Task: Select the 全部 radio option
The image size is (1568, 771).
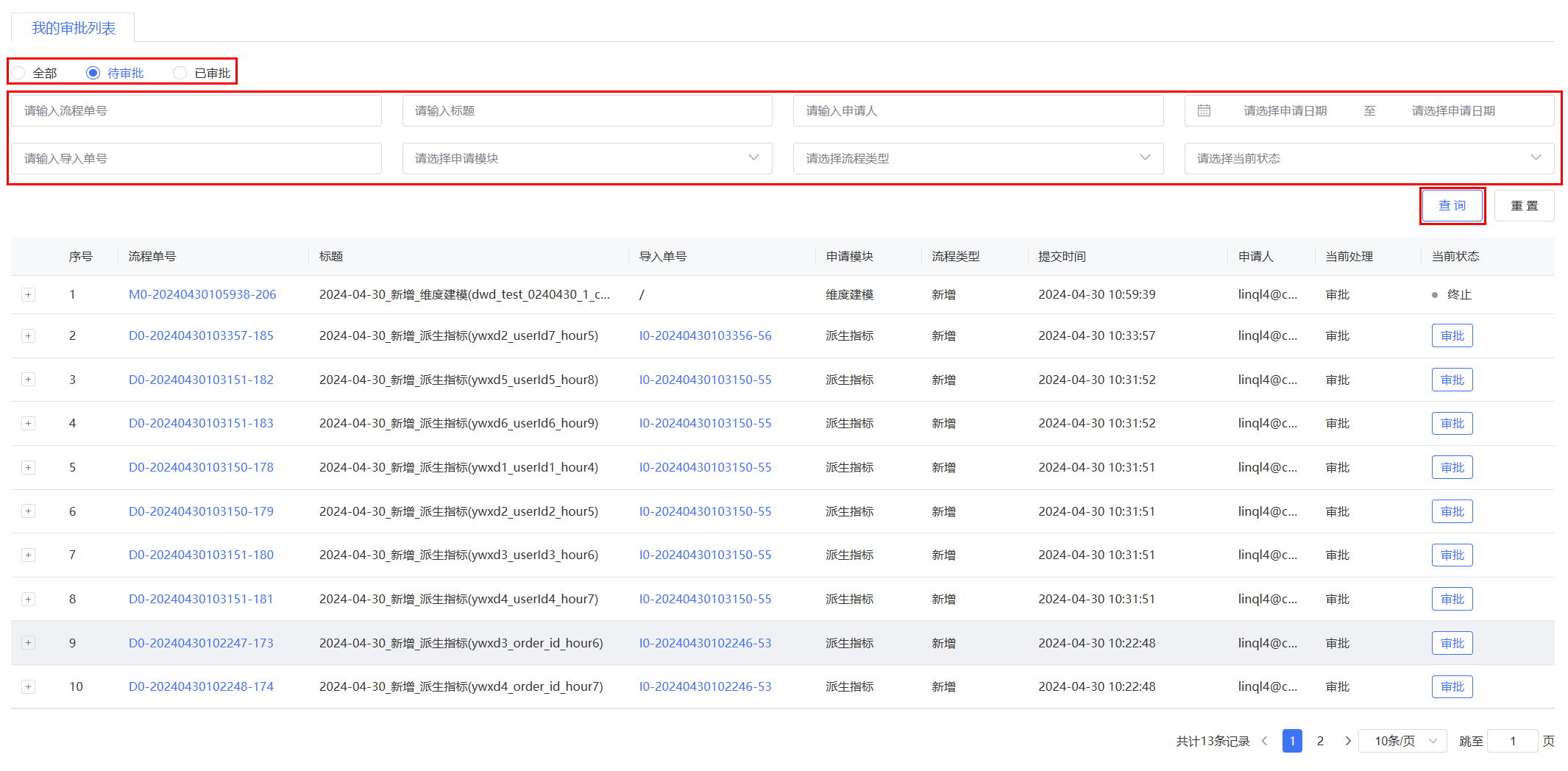Action: pyautogui.click(x=35, y=73)
